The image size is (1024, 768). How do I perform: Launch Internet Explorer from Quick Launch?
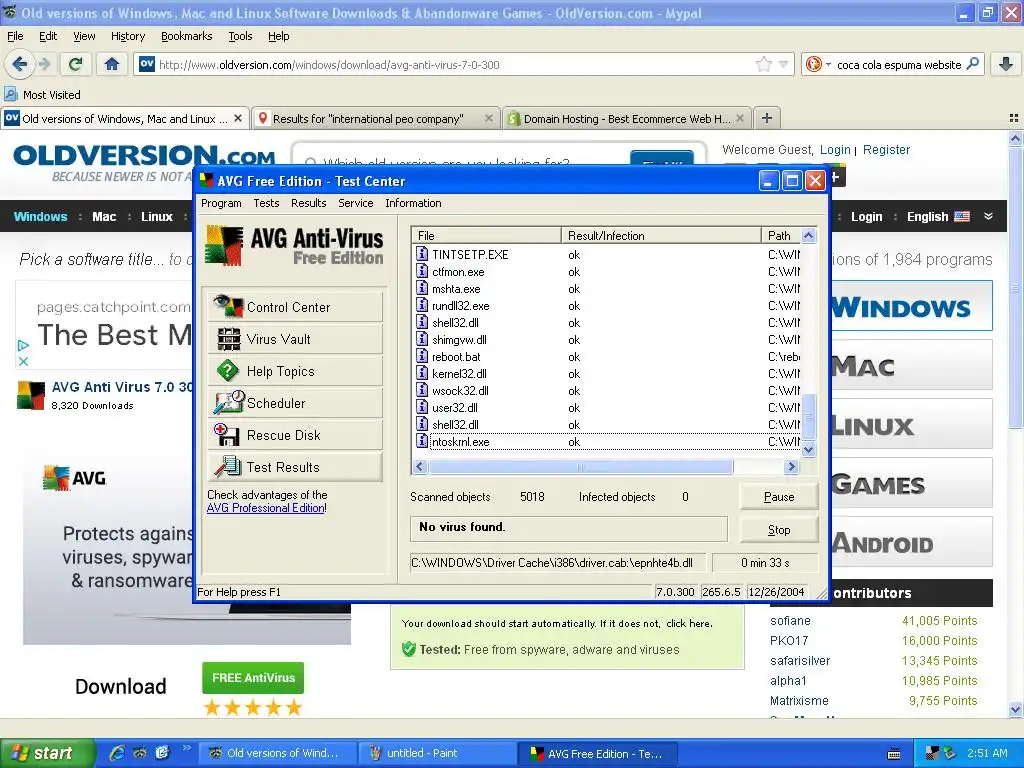pos(117,753)
